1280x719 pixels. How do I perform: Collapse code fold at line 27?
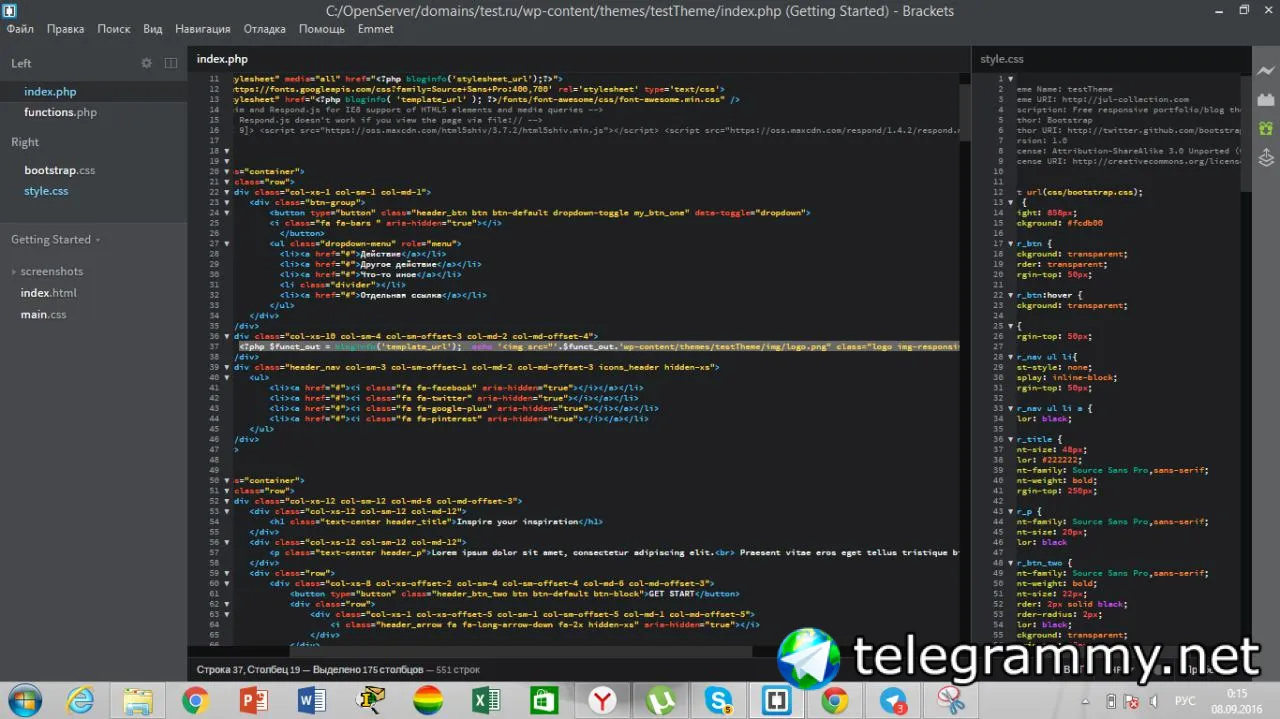click(x=227, y=244)
